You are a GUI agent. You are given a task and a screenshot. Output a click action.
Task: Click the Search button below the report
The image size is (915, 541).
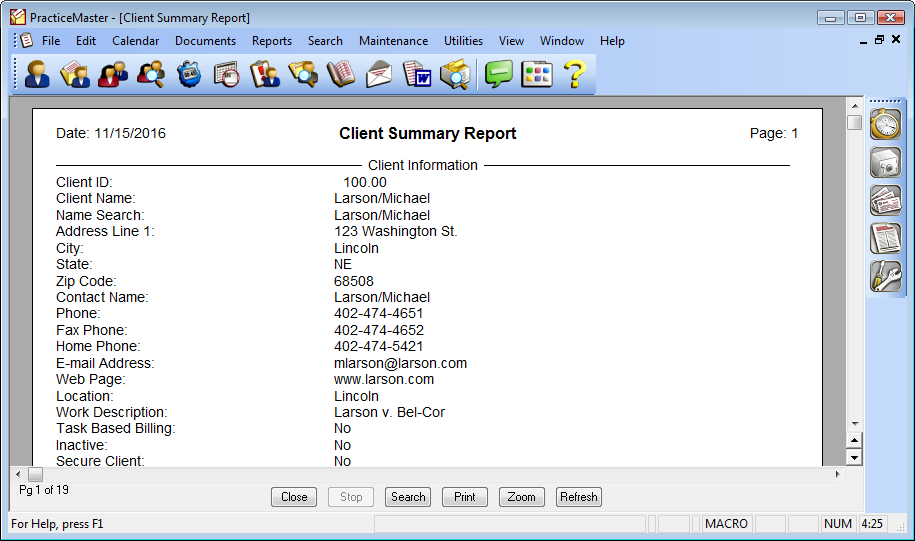pyautogui.click(x=408, y=497)
